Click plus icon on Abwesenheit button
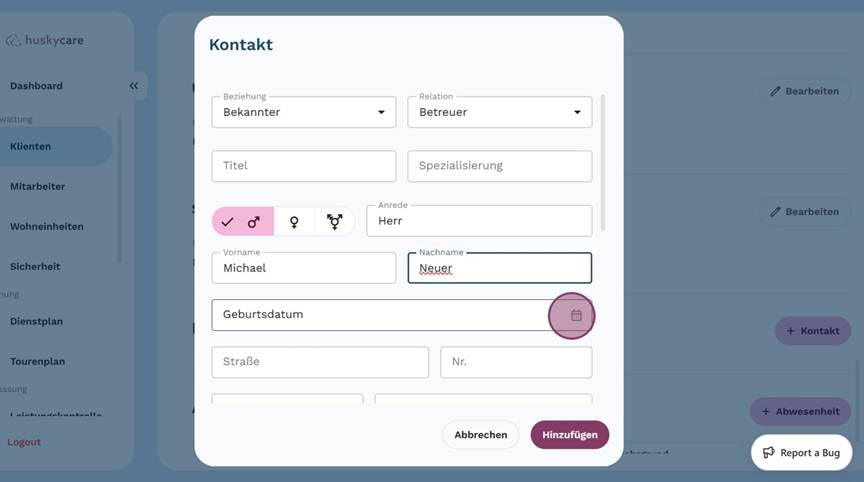Viewport: 864px width, 482px height. [766, 411]
